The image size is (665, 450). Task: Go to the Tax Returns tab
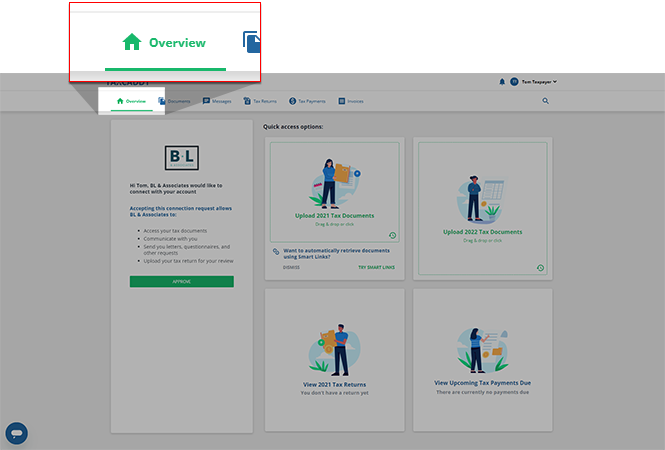[260, 101]
